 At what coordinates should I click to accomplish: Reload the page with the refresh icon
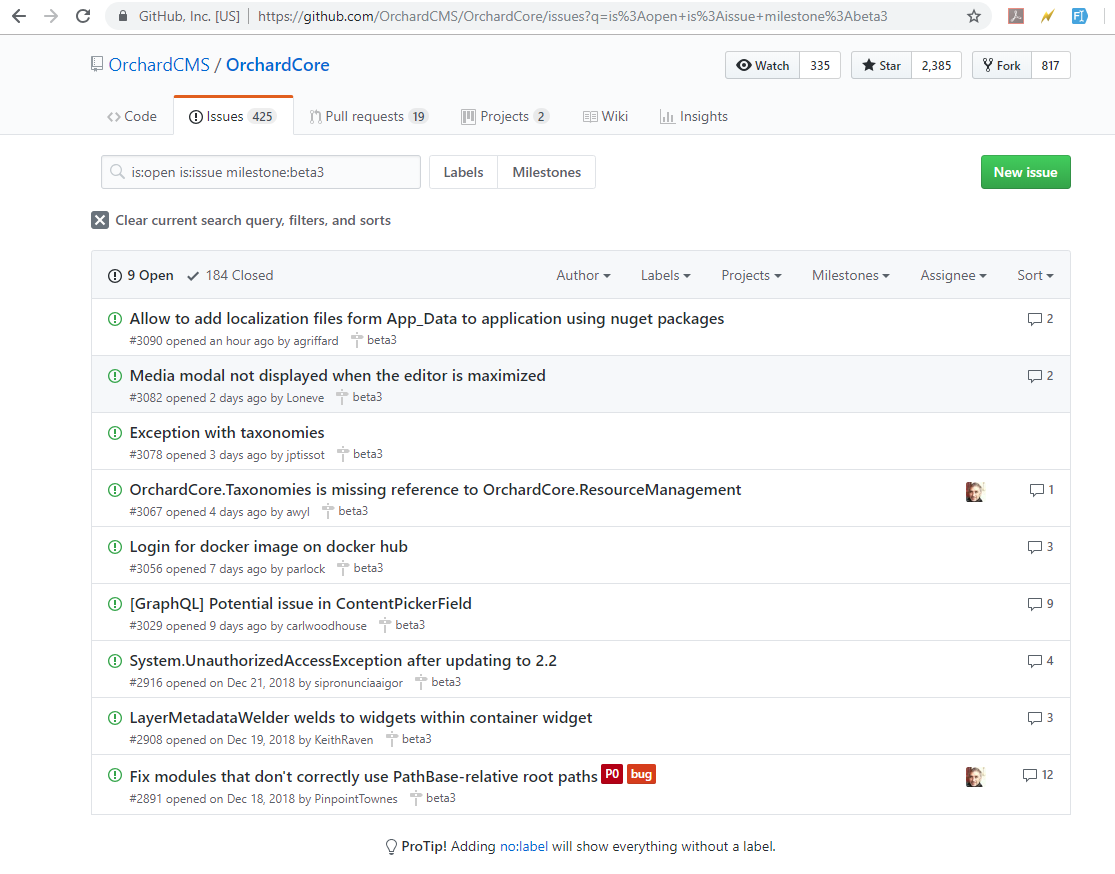(83, 16)
